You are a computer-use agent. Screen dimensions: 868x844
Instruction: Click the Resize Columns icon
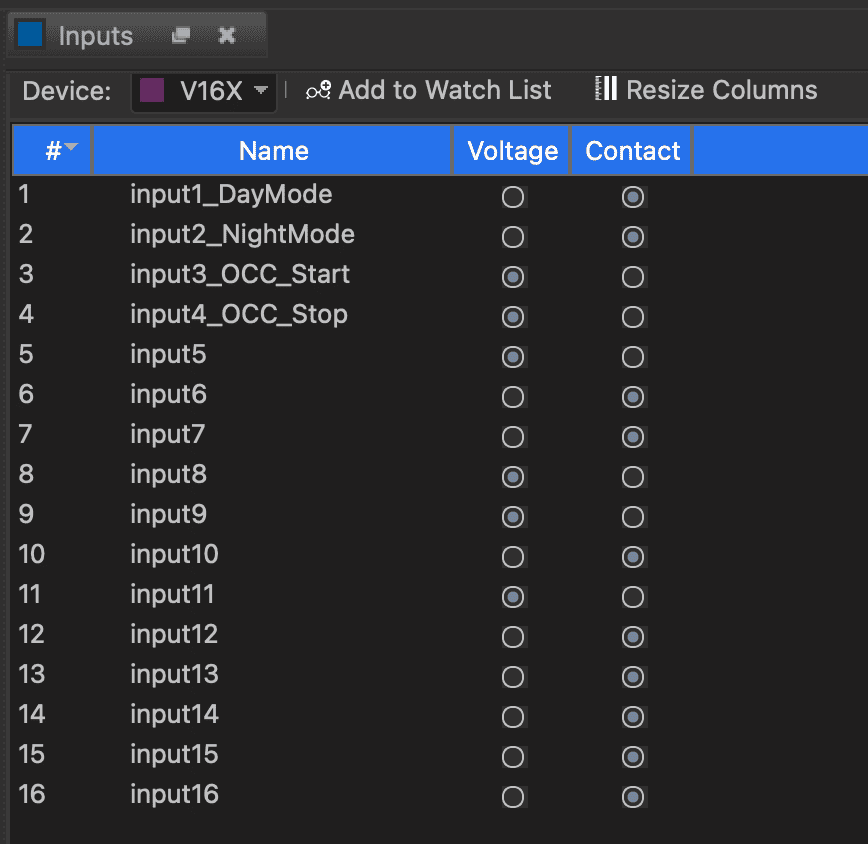[x=606, y=89]
